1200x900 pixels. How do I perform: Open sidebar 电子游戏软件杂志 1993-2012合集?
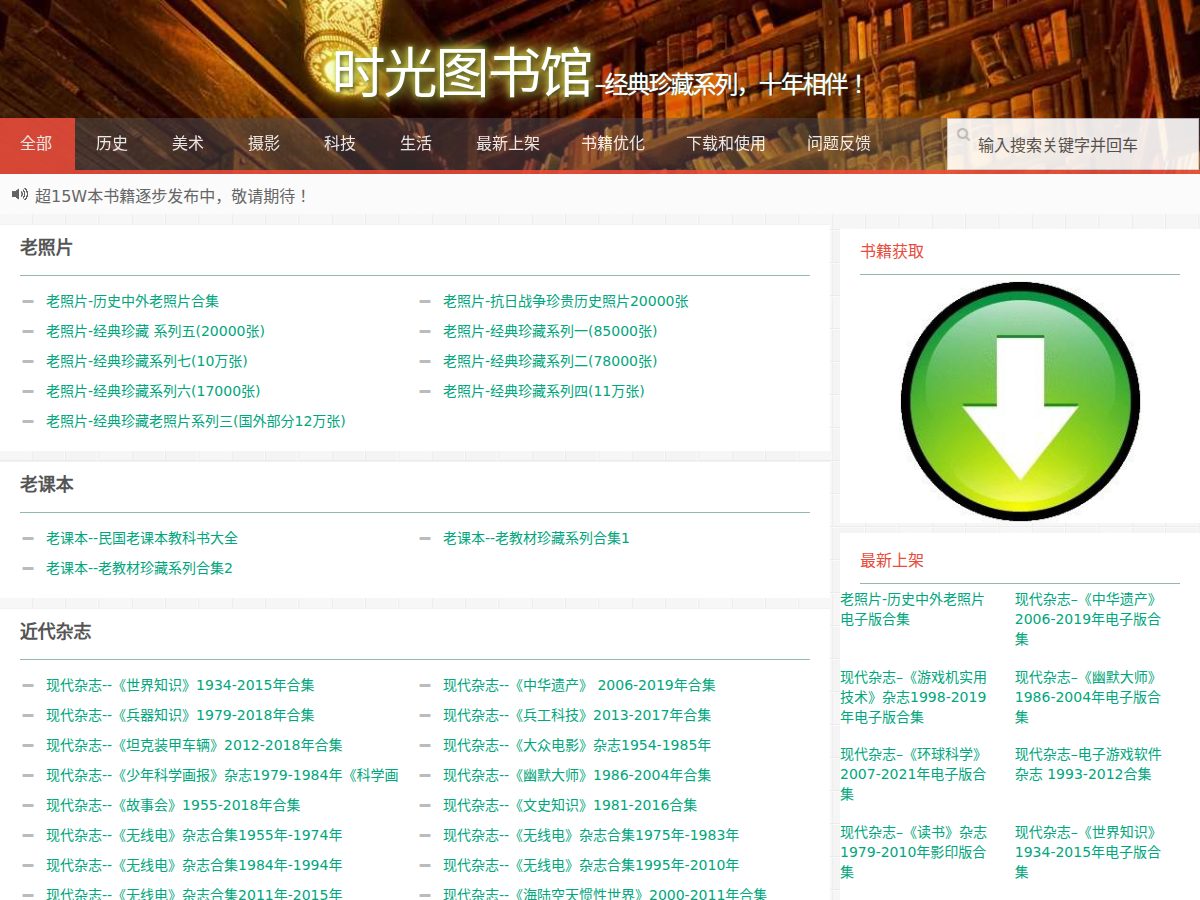(x=1088, y=764)
